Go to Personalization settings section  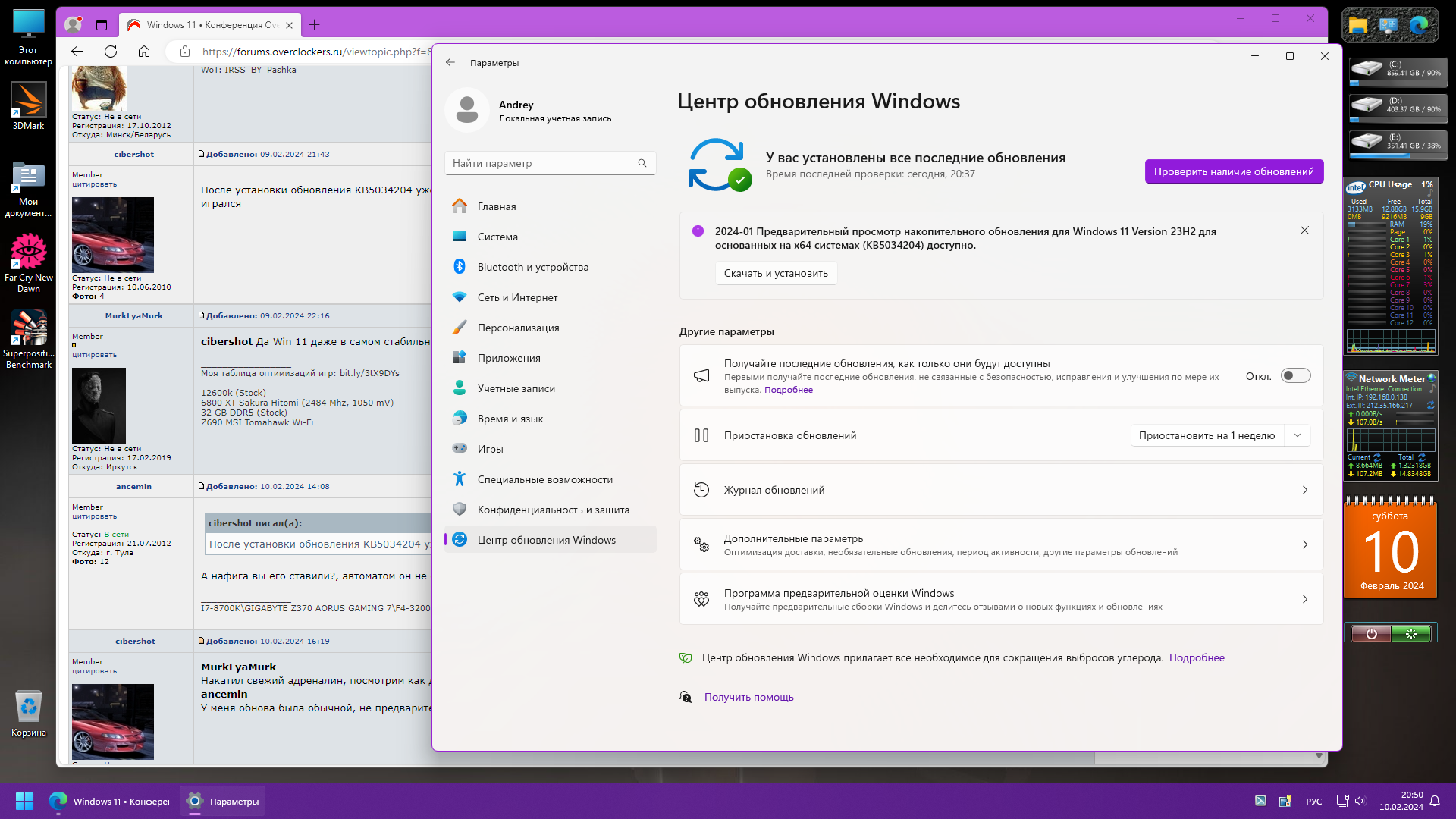[x=518, y=328]
